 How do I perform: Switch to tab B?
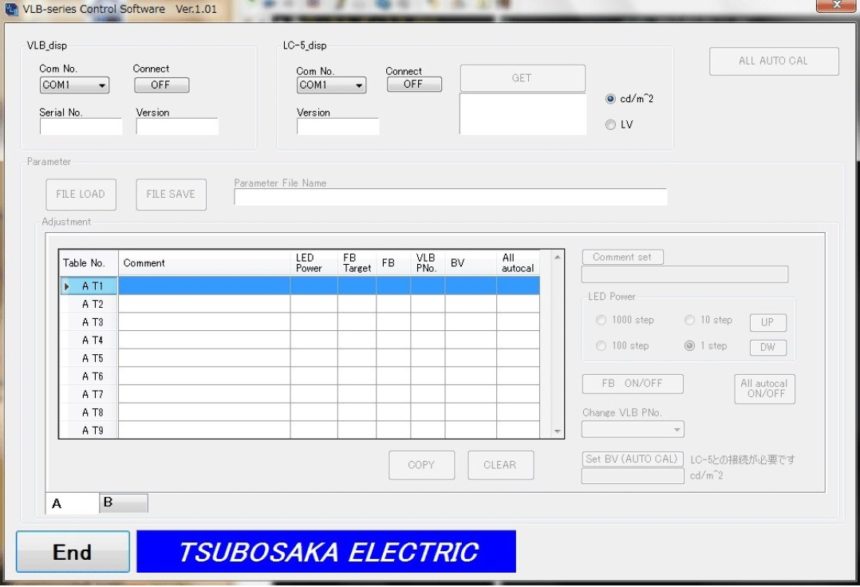(x=123, y=503)
